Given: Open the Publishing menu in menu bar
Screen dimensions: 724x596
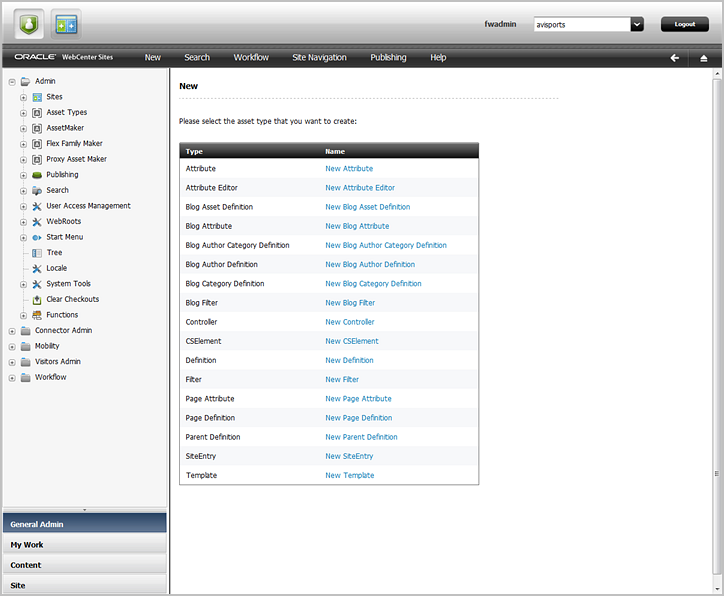Looking at the screenshot, I should pyautogui.click(x=388, y=58).
